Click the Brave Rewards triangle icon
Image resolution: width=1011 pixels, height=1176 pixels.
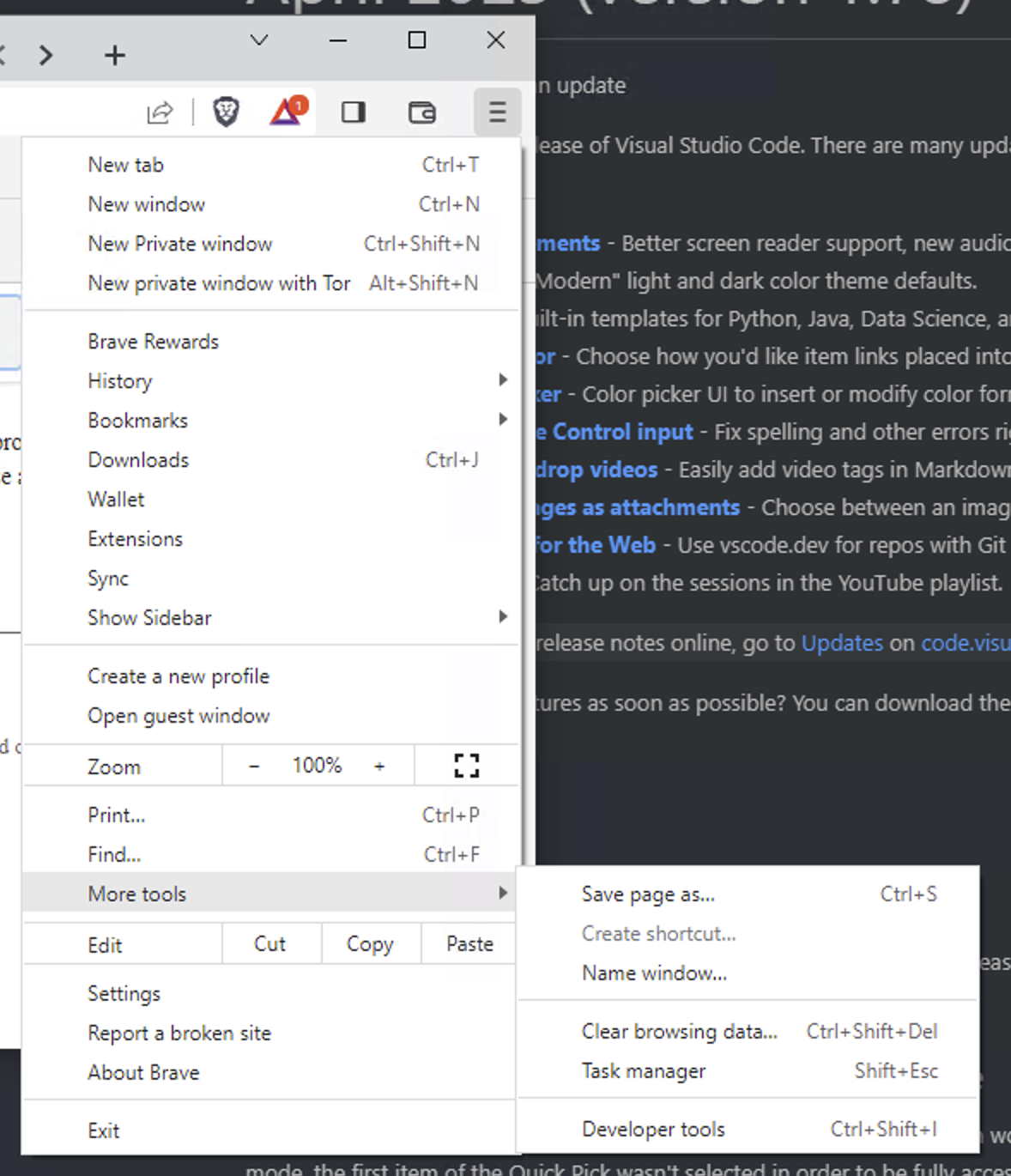coord(284,112)
